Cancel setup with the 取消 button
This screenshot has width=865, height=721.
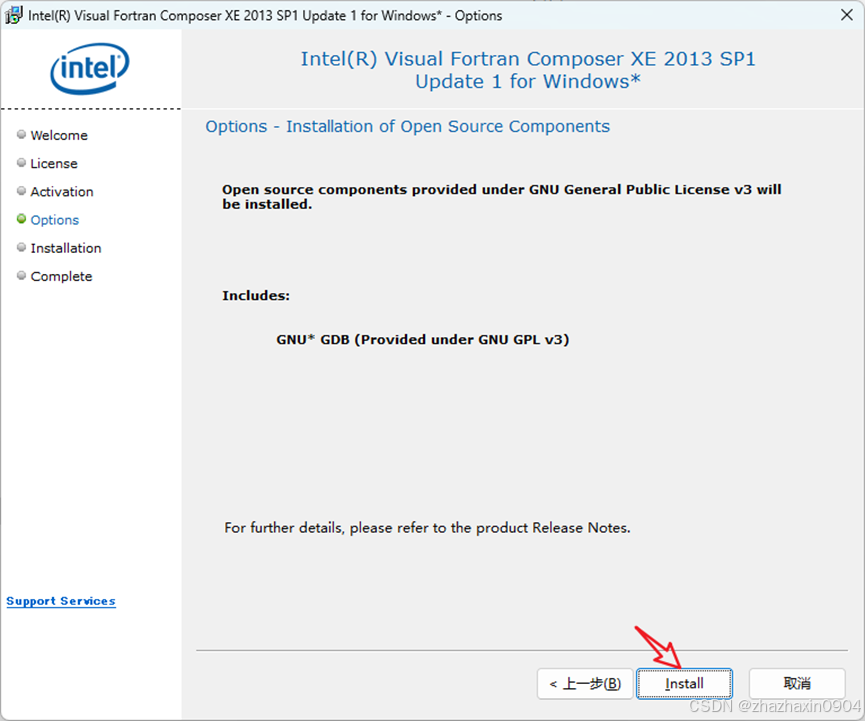click(x=797, y=683)
